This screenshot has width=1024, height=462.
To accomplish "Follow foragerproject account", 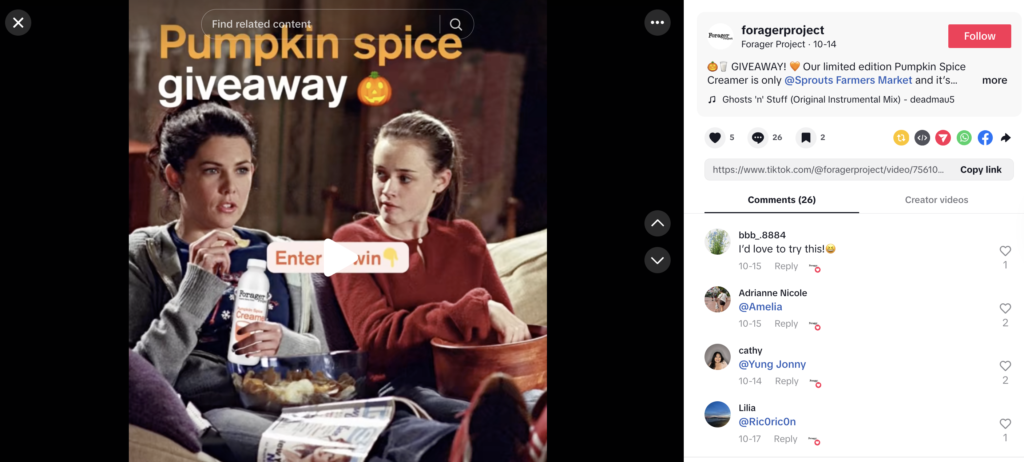I will [x=979, y=36].
